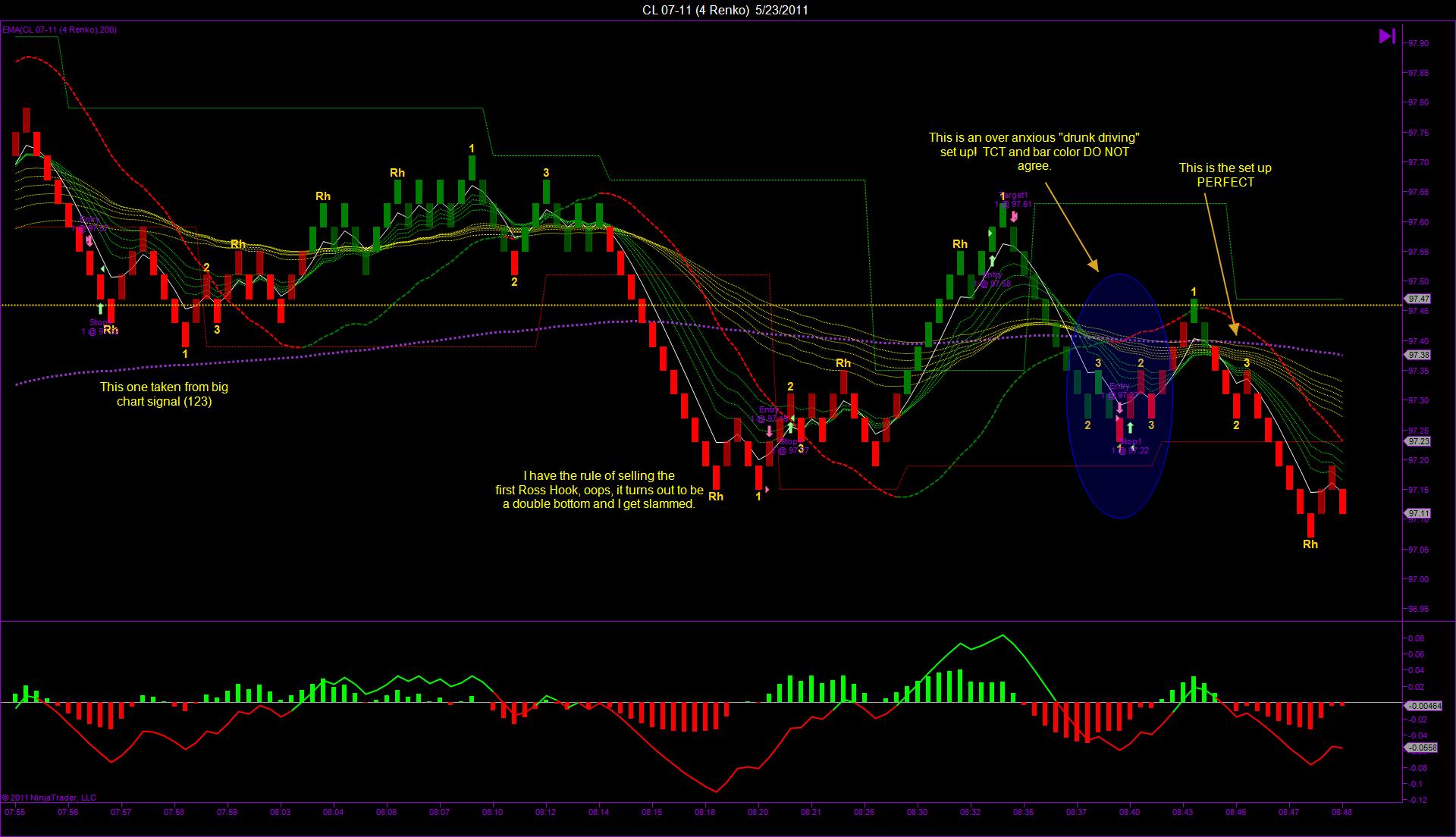Click the 97.00 price axis label
This screenshot has height=837, width=1456.
coord(1418,579)
